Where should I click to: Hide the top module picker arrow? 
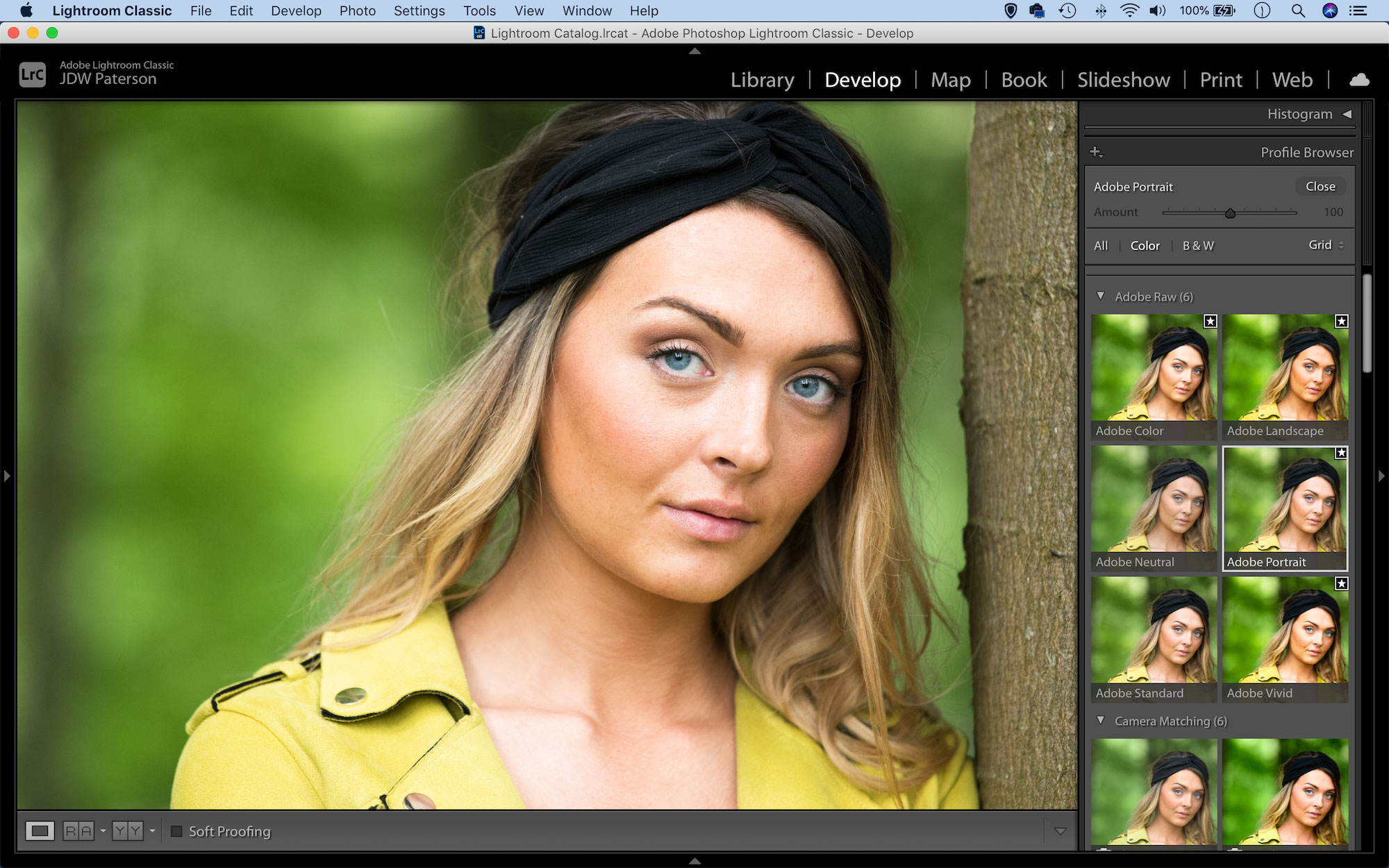point(694,51)
